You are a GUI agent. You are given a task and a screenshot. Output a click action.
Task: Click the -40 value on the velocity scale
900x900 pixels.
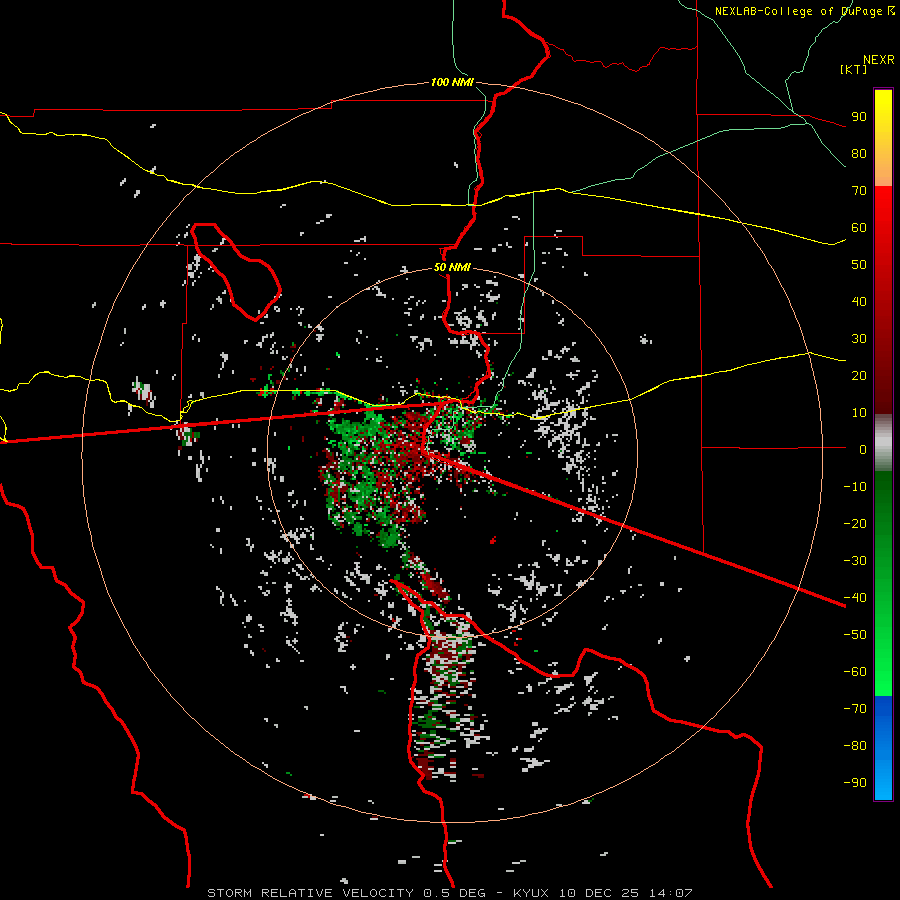click(x=855, y=598)
